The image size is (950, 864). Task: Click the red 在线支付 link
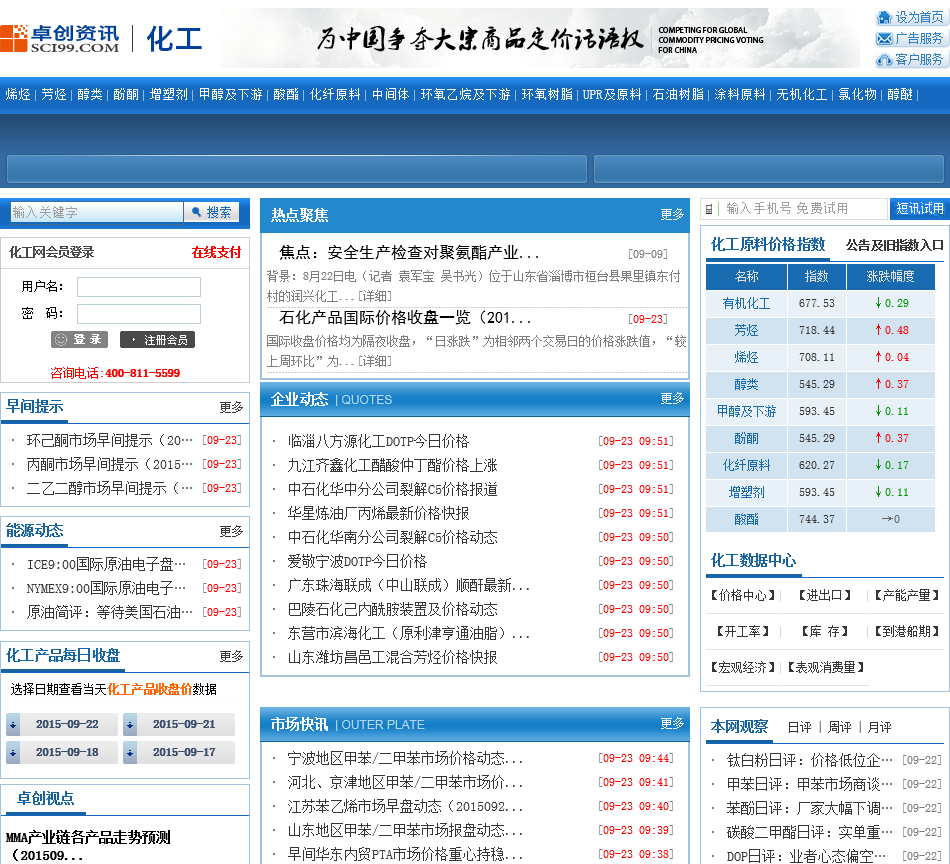tap(216, 252)
